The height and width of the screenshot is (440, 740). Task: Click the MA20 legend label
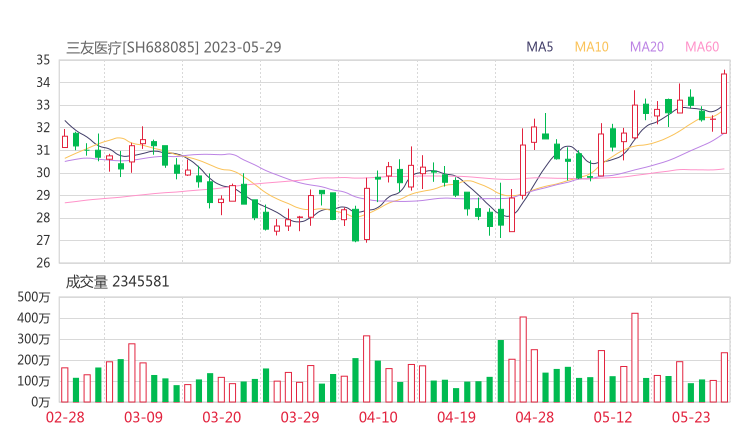(647, 47)
